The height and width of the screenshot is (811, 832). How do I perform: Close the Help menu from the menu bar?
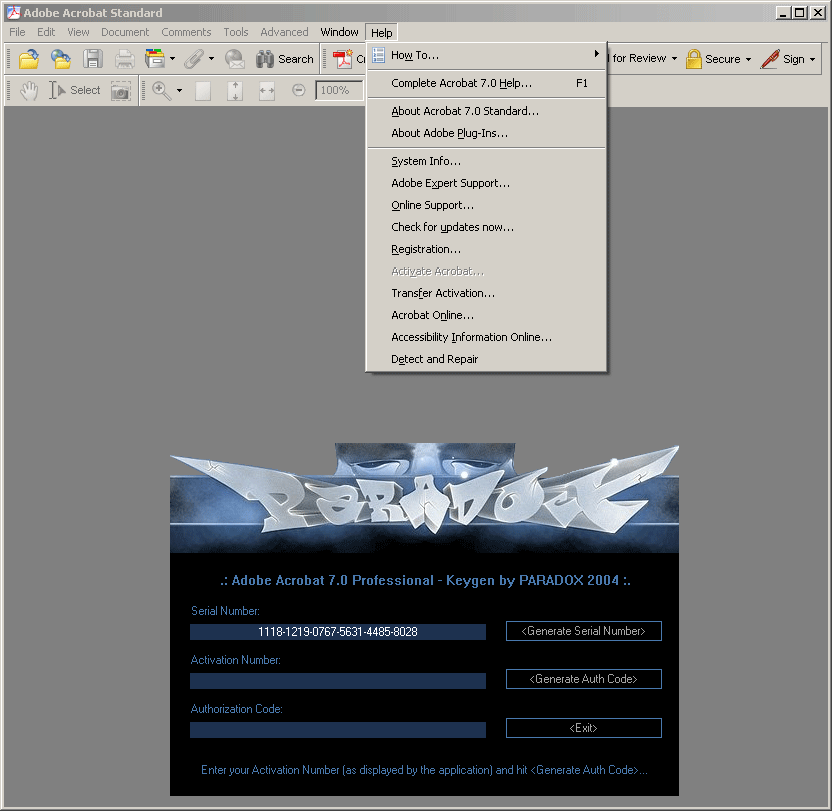(x=382, y=33)
